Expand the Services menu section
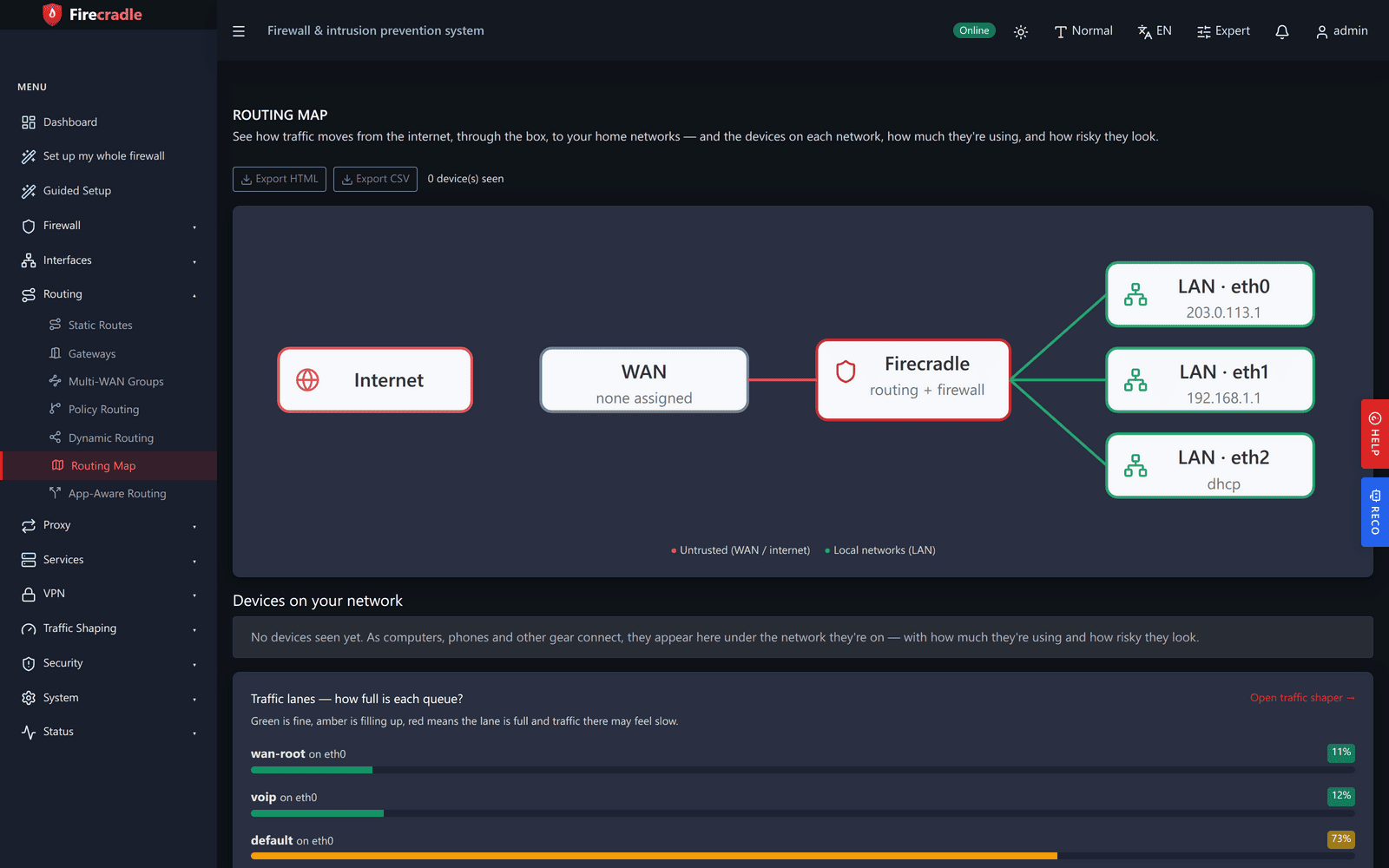Image resolution: width=1389 pixels, height=868 pixels. [109, 560]
